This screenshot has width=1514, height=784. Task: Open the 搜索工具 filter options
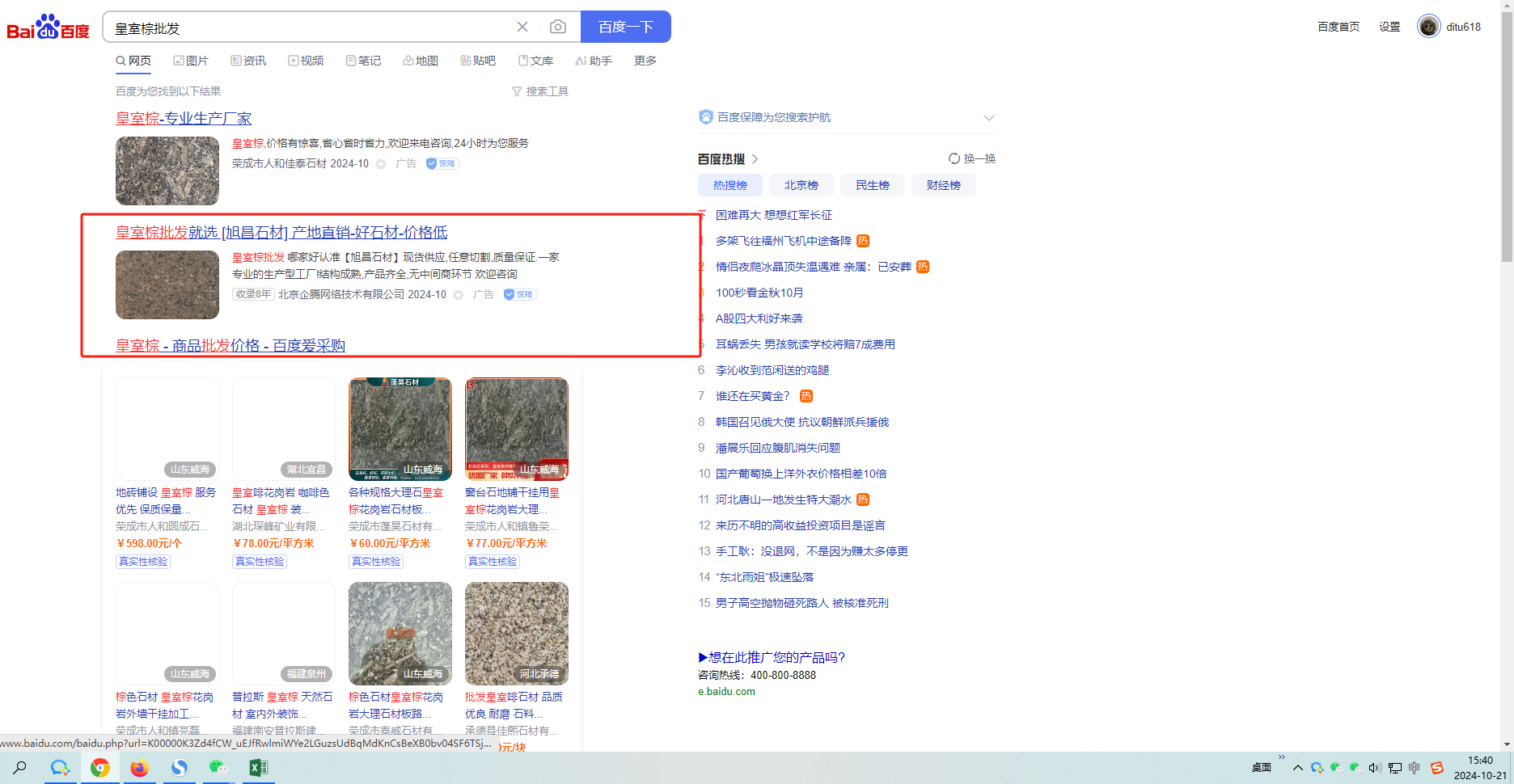coord(540,92)
